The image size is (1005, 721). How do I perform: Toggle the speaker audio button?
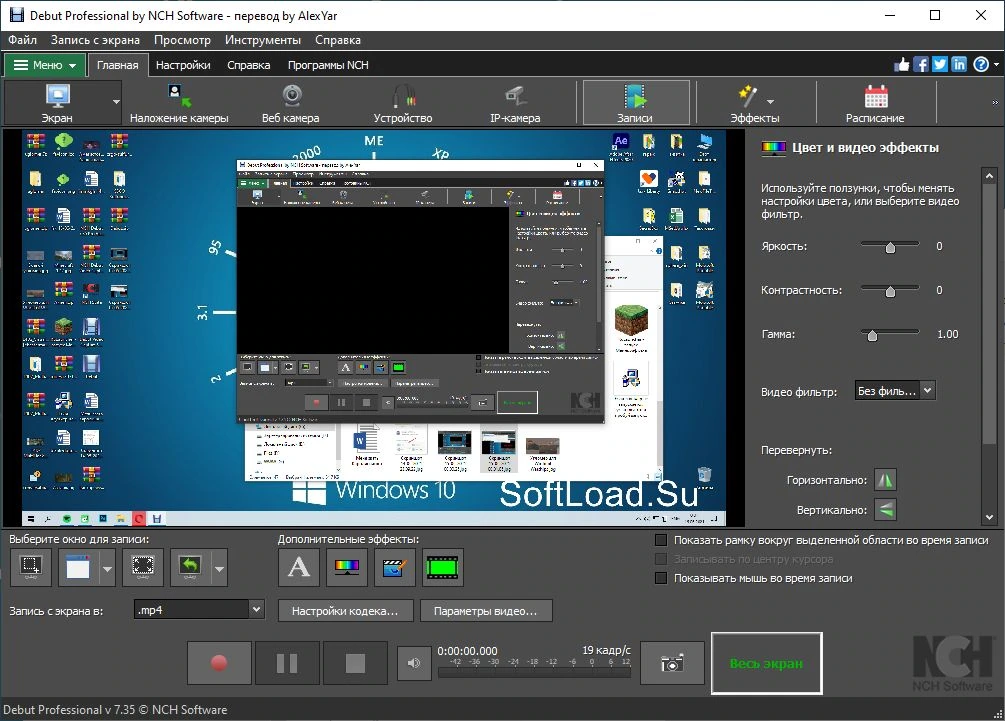(x=414, y=663)
